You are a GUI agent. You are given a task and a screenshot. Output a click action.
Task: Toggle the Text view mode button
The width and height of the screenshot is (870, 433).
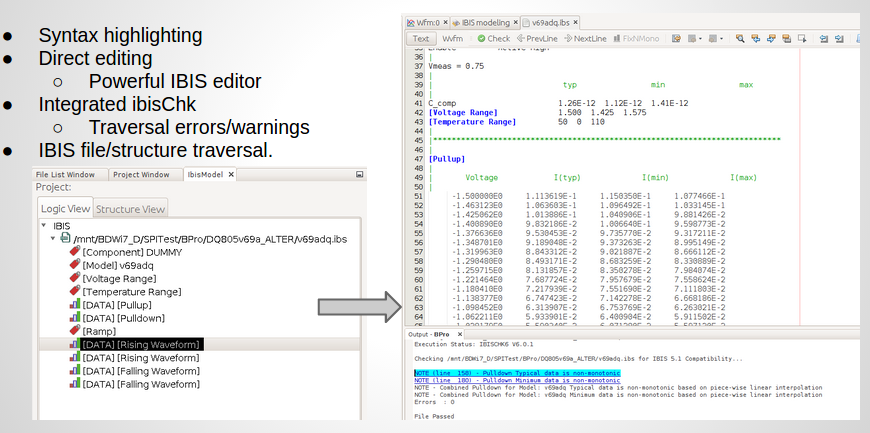[421, 39]
